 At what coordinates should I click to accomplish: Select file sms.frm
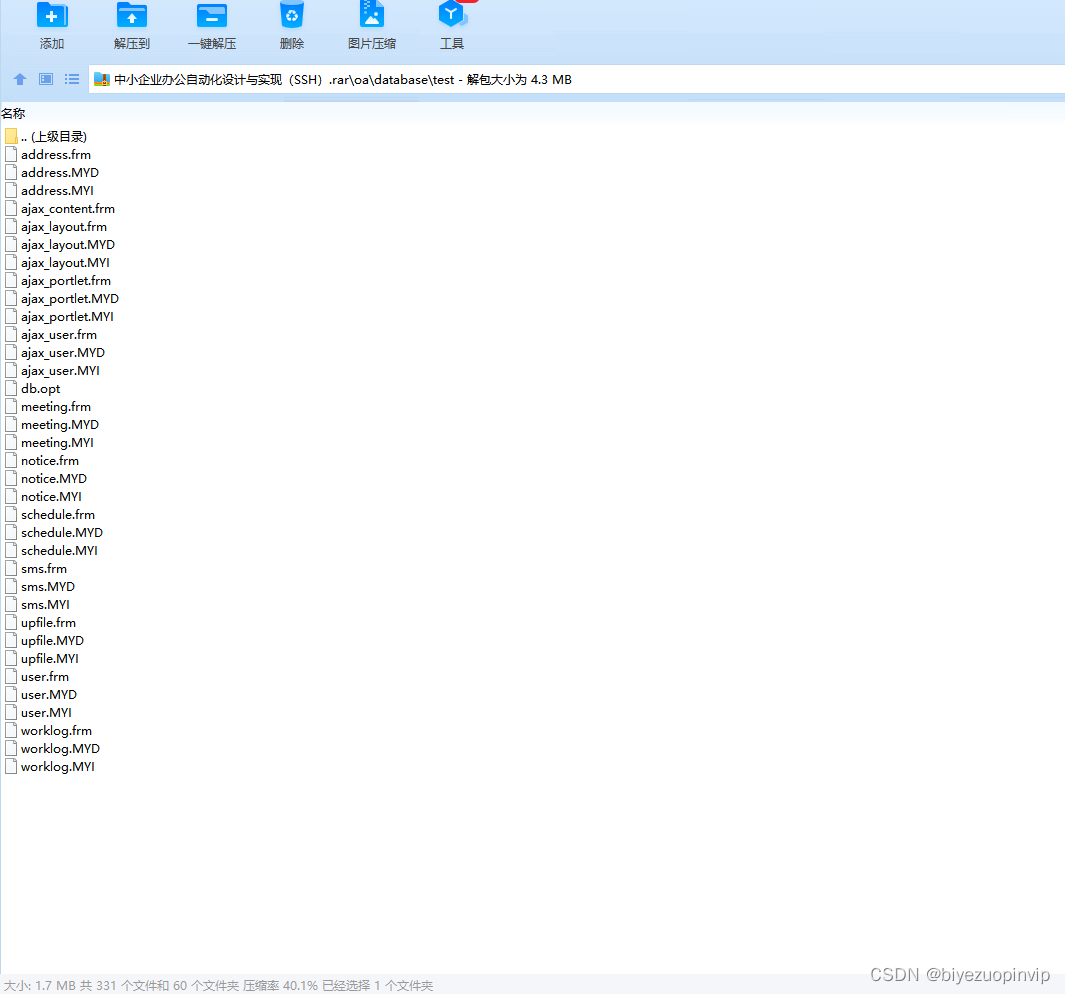pyautogui.click(x=44, y=569)
